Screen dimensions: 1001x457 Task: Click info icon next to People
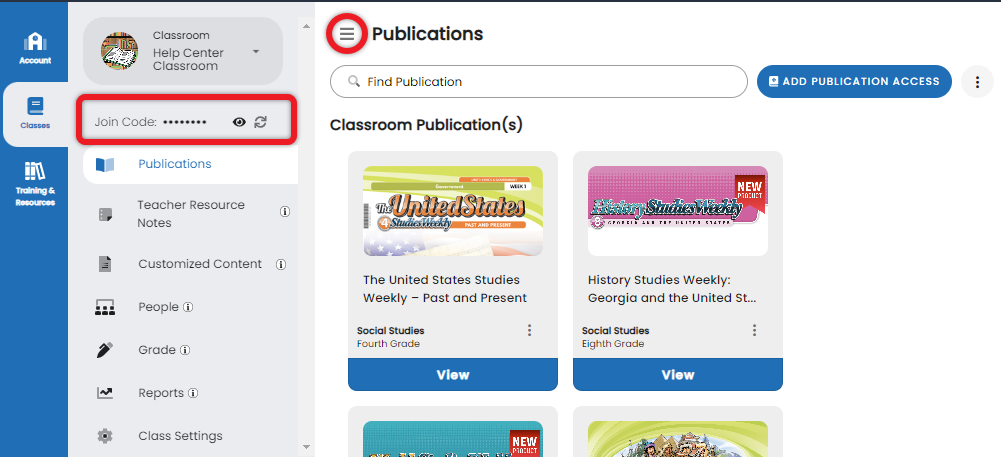click(188, 307)
